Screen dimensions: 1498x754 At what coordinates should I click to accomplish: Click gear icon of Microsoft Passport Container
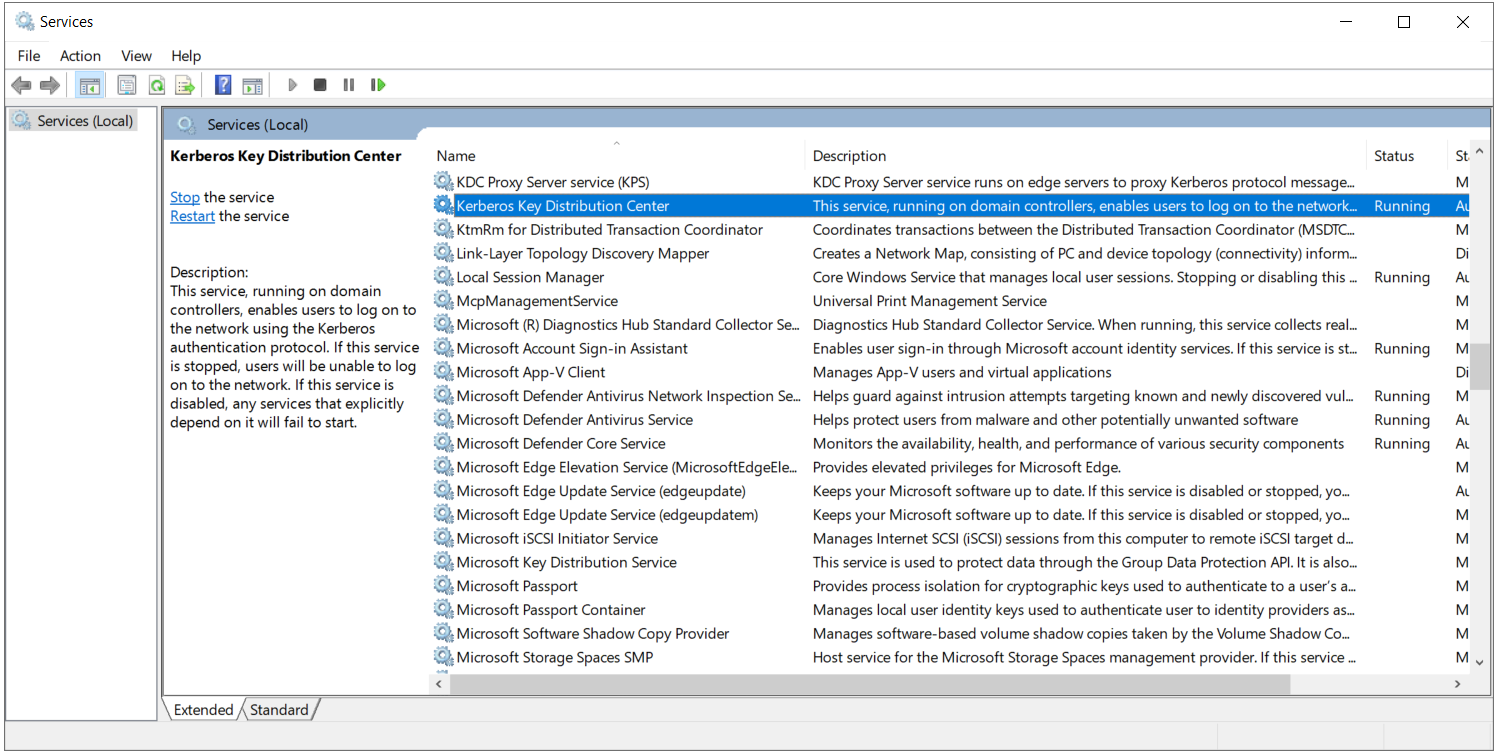point(443,609)
